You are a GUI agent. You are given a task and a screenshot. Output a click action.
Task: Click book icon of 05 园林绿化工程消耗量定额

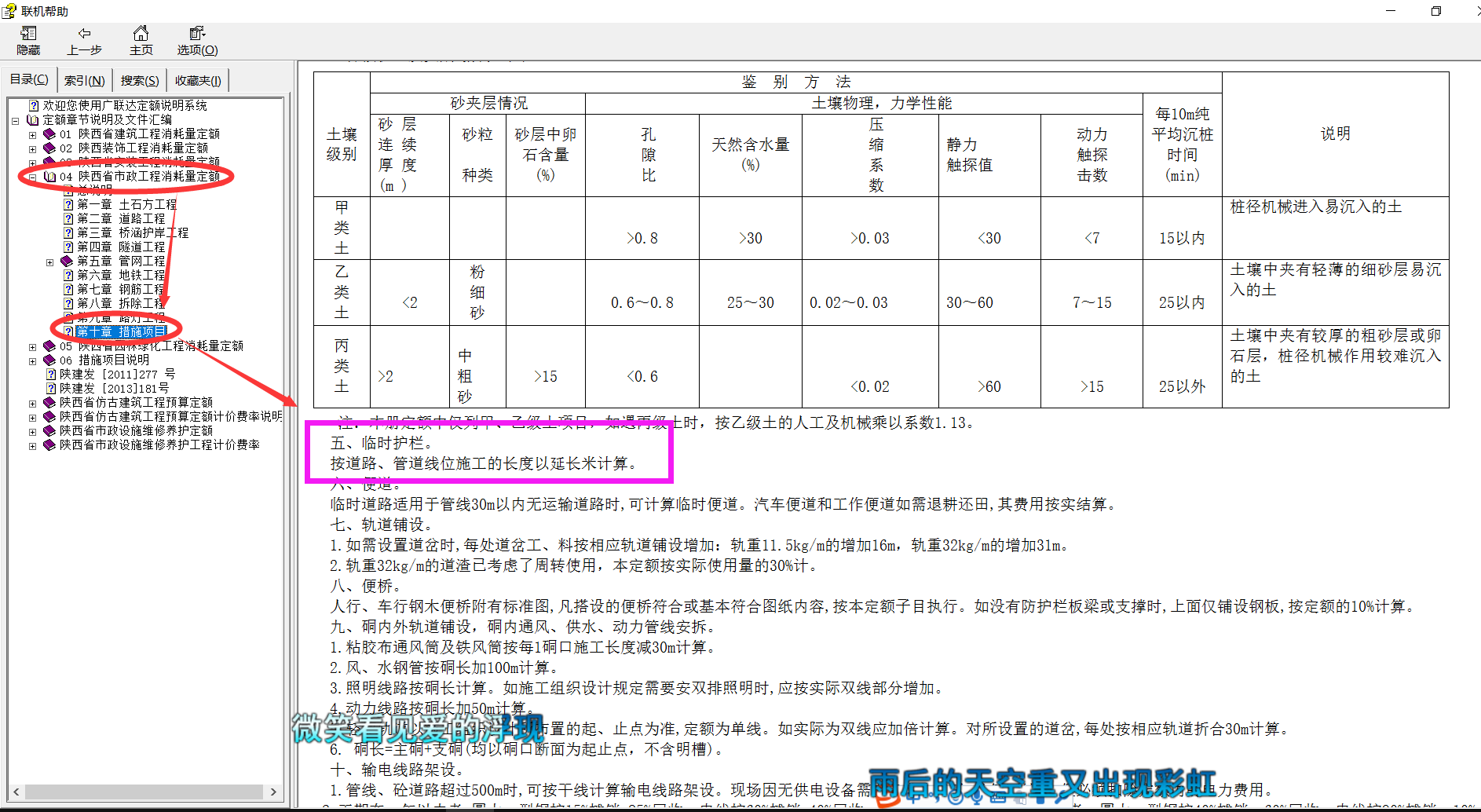(x=49, y=346)
